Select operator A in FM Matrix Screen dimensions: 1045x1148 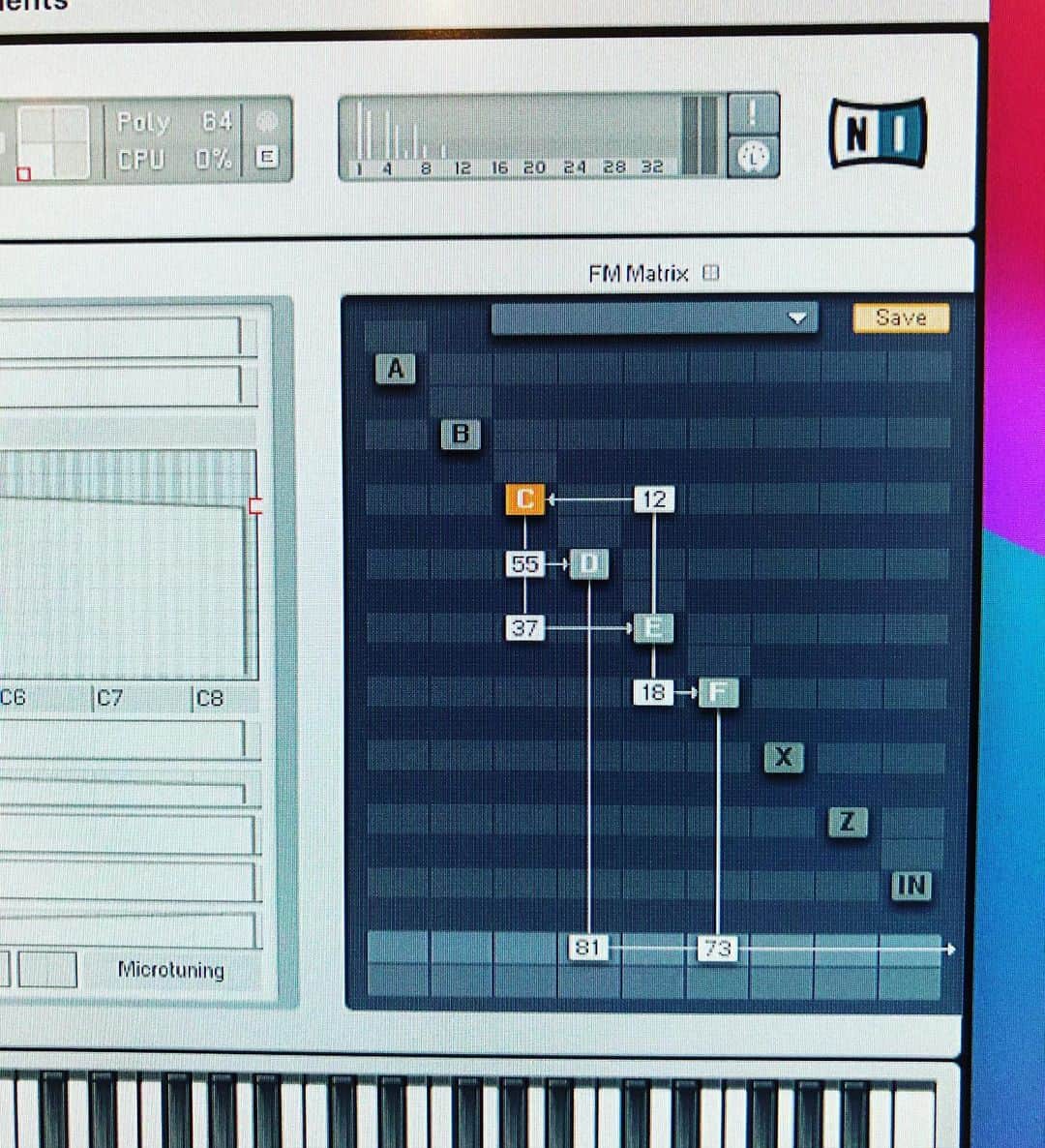click(395, 369)
